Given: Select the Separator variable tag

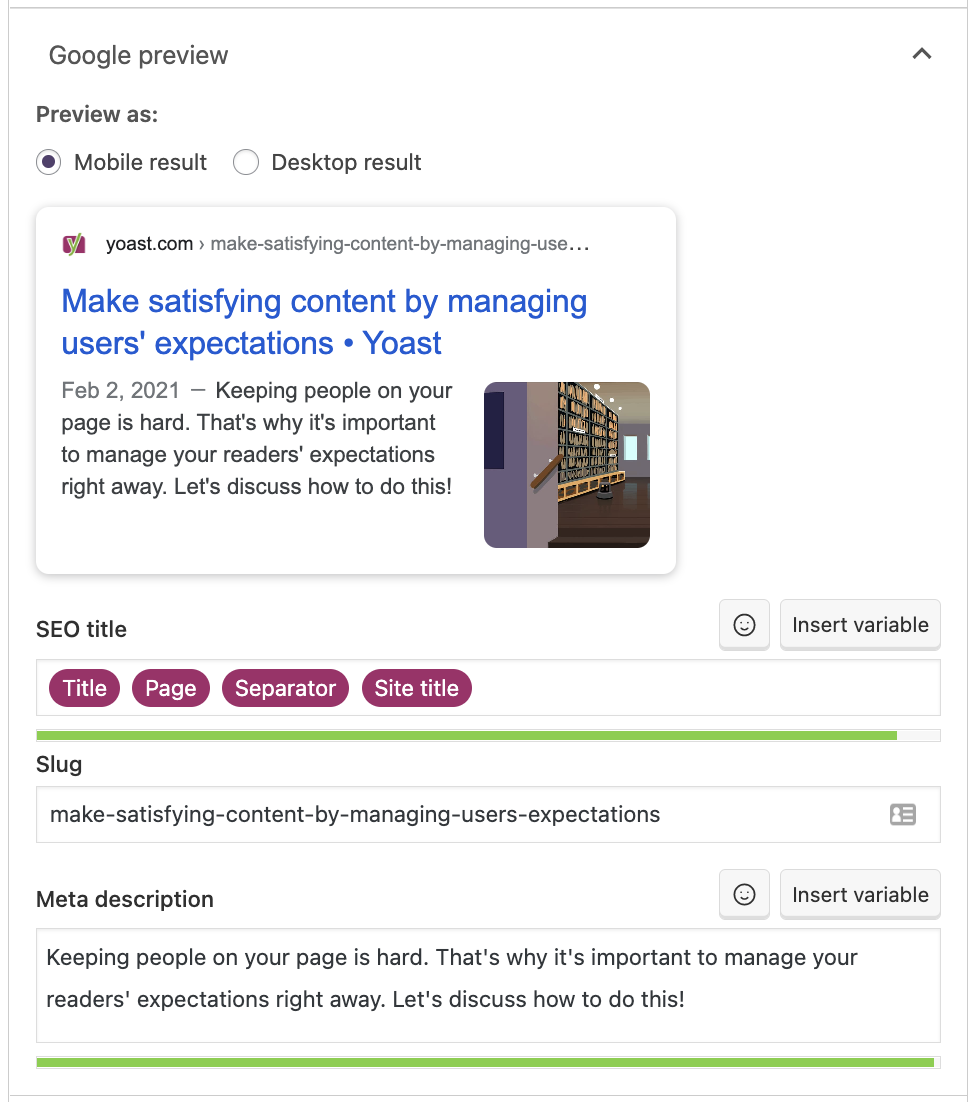Looking at the screenshot, I should pos(285,688).
